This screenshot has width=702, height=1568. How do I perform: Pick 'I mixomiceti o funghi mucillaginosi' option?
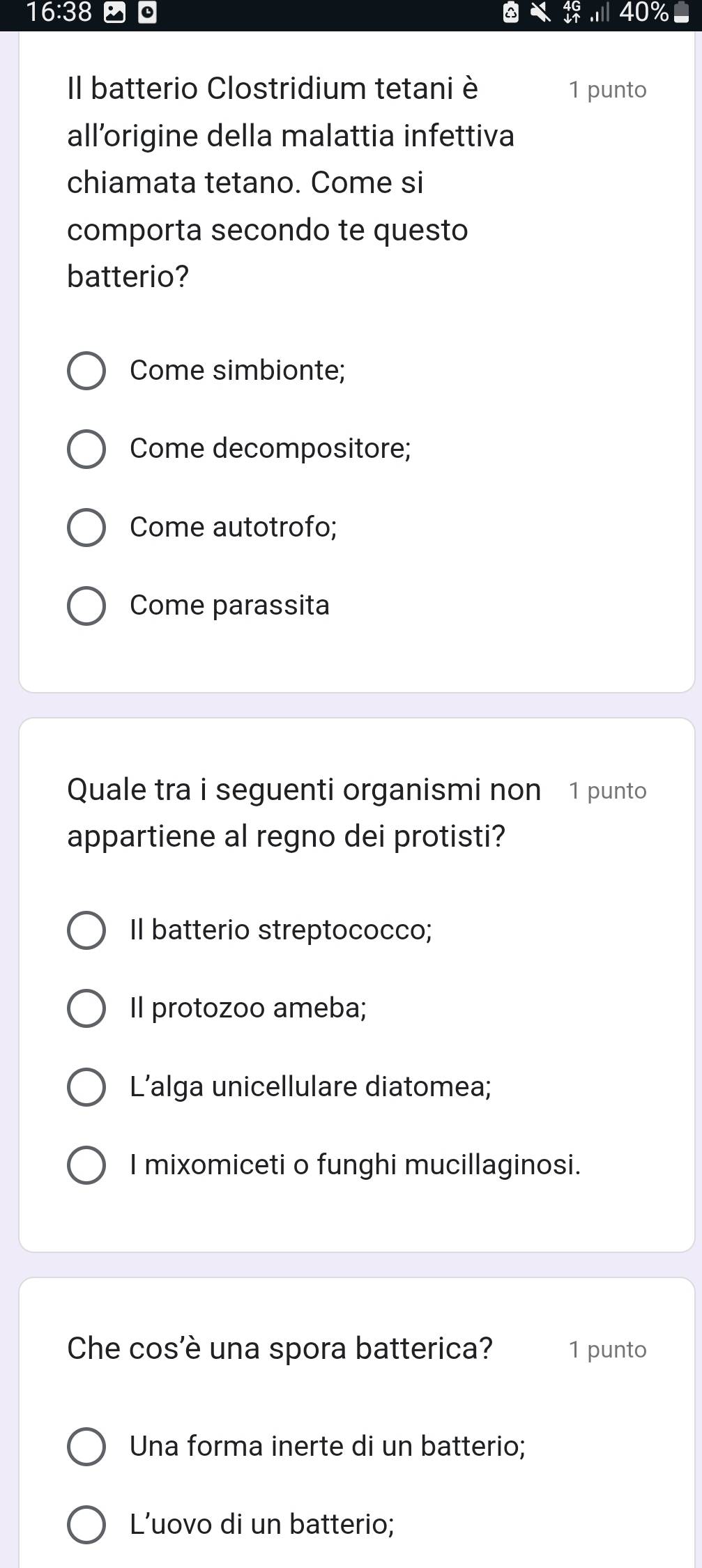pyautogui.click(x=86, y=1165)
